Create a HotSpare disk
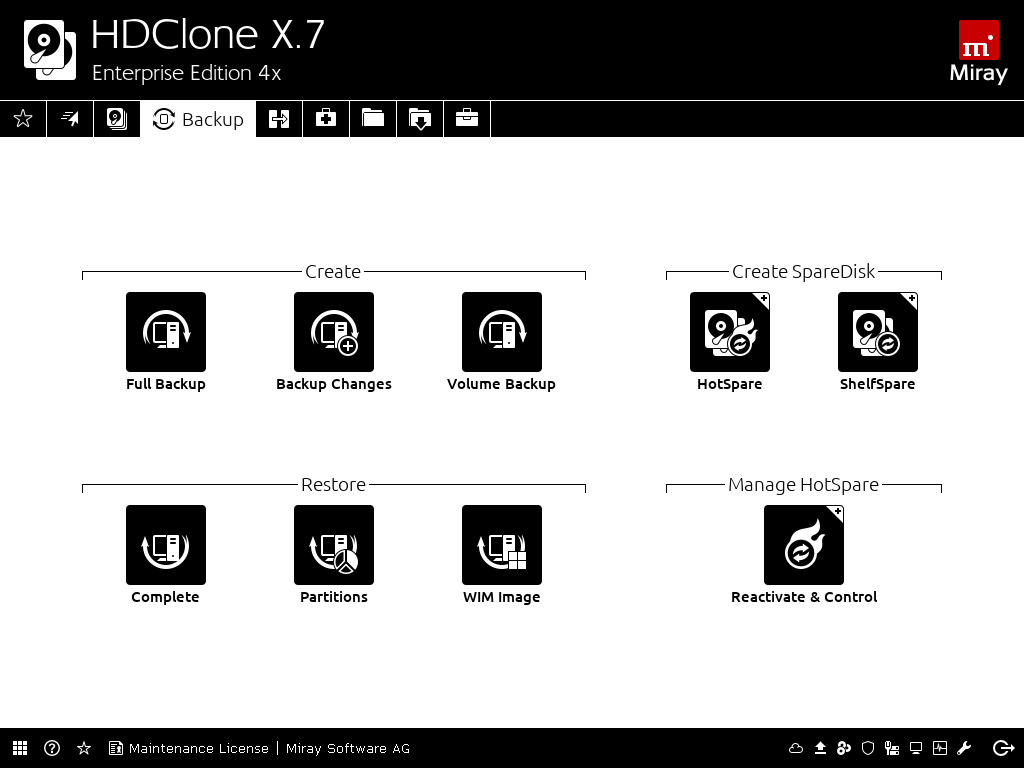 point(730,332)
